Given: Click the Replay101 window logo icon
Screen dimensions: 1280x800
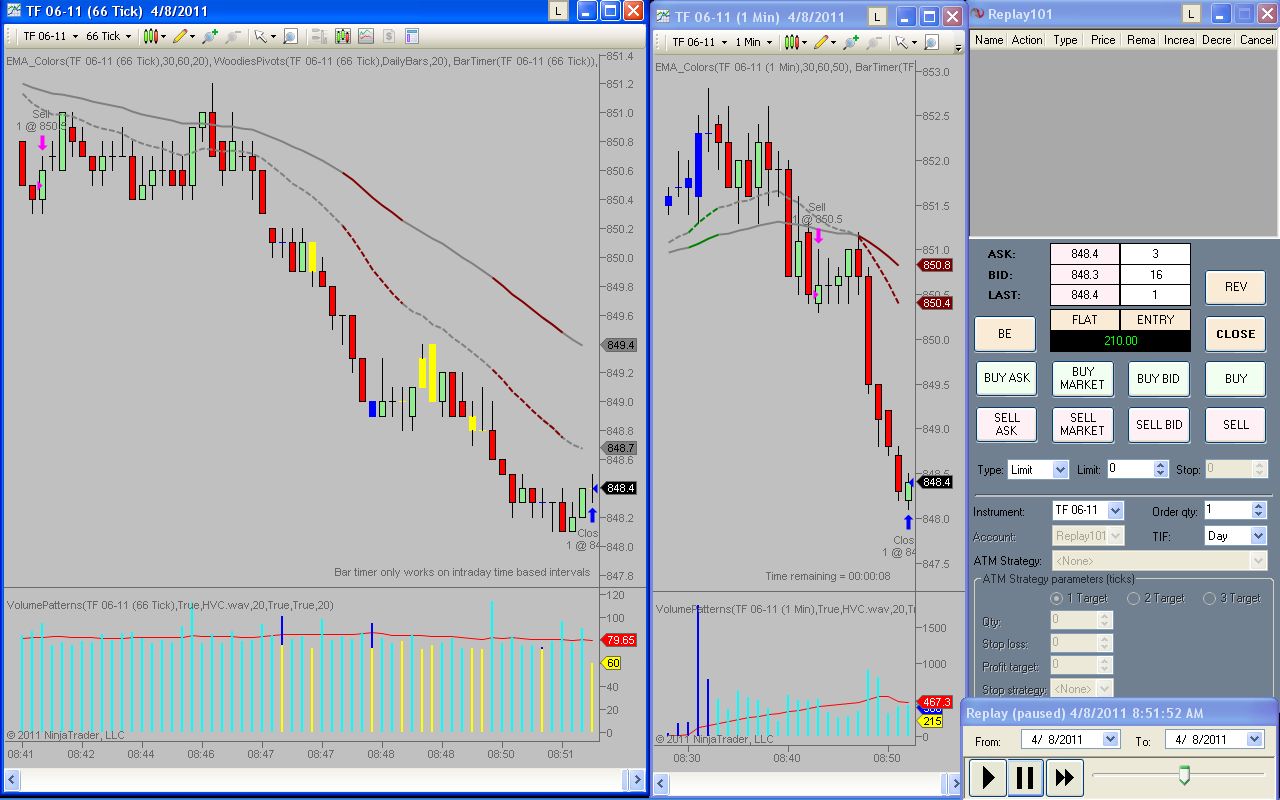Looking at the screenshot, I should click(977, 14).
